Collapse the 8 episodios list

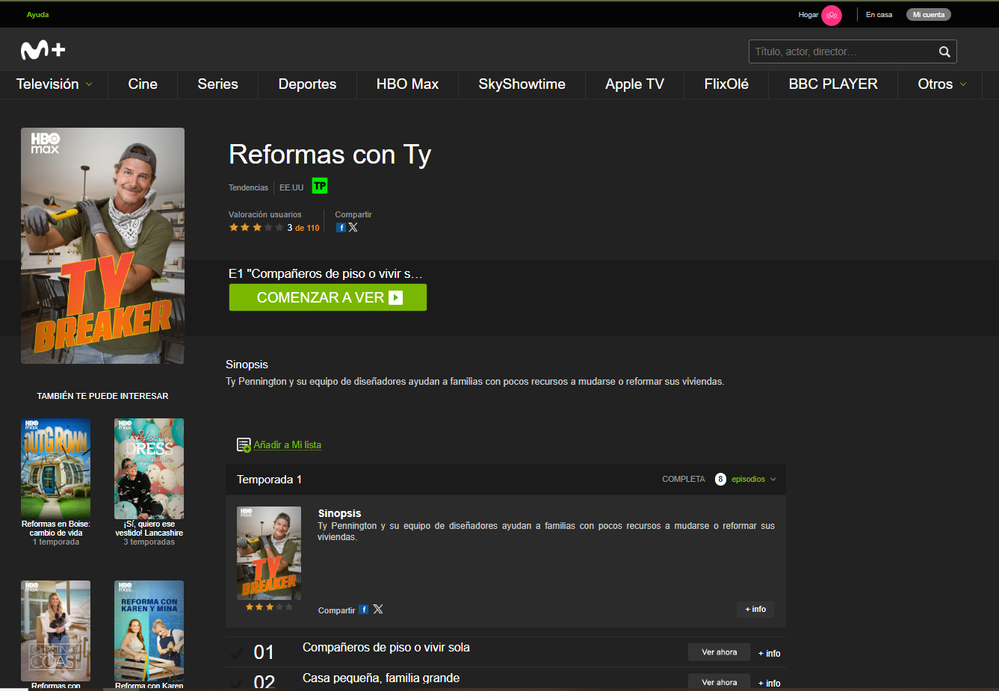pyautogui.click(x=772, y=480)
